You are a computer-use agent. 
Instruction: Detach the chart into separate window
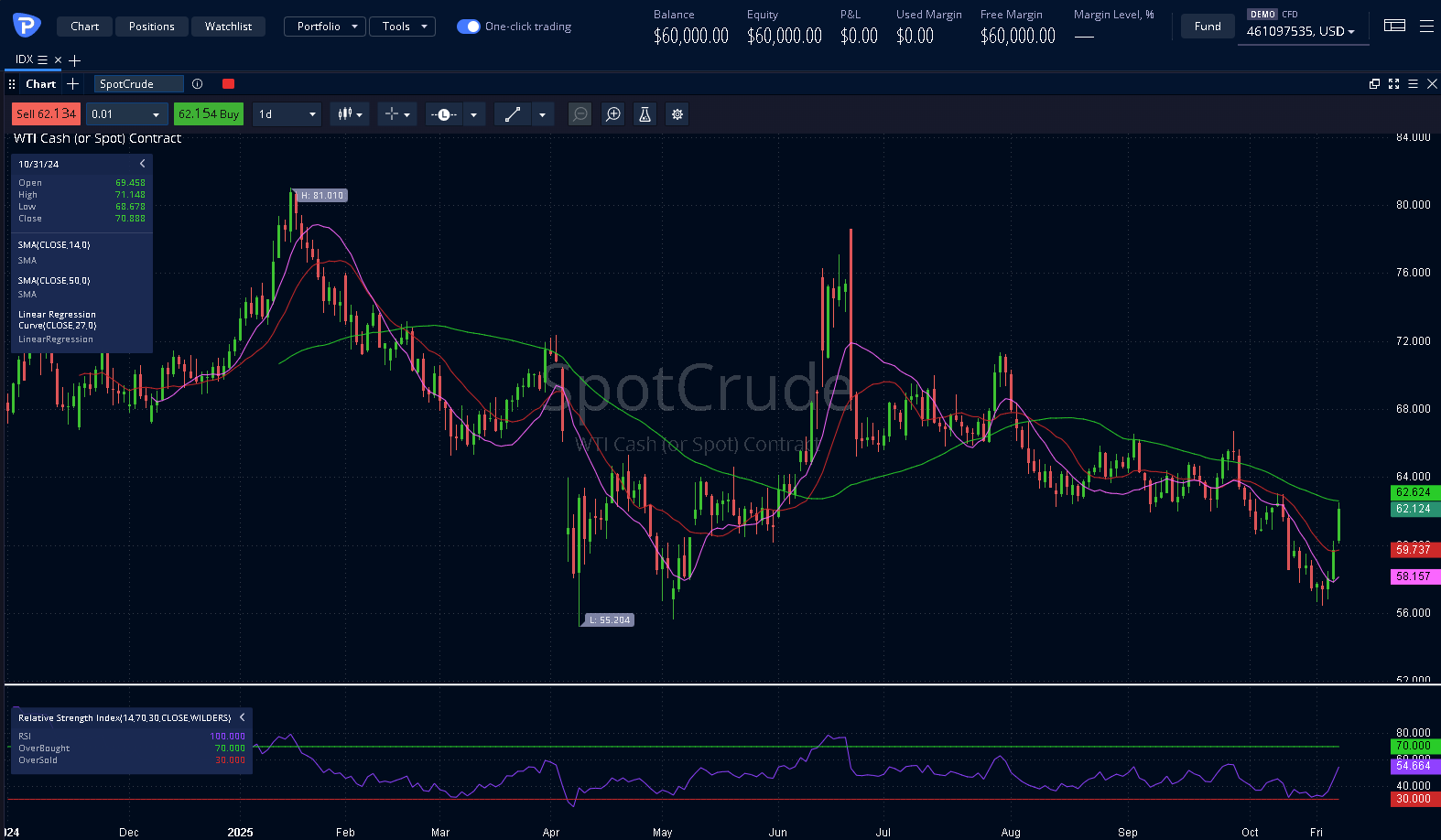[x=1374, y=84]
